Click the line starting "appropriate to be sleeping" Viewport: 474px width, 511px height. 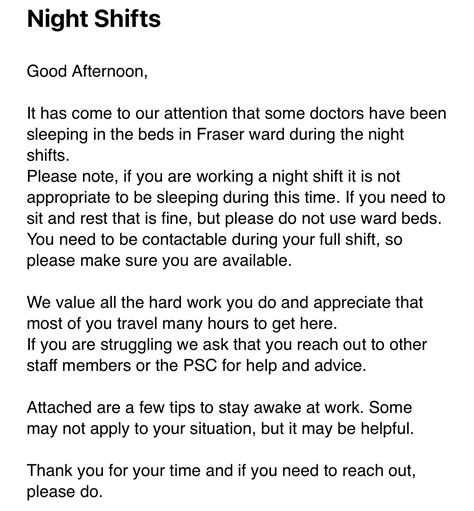(236, 197)
